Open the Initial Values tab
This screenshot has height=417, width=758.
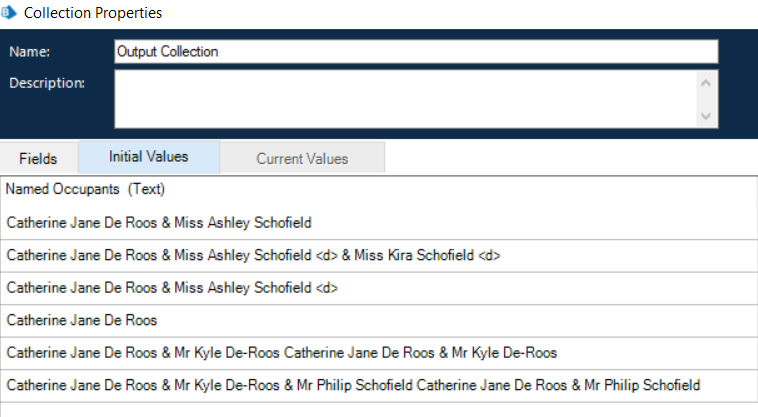pyautogui.click(x=148, y=157)
